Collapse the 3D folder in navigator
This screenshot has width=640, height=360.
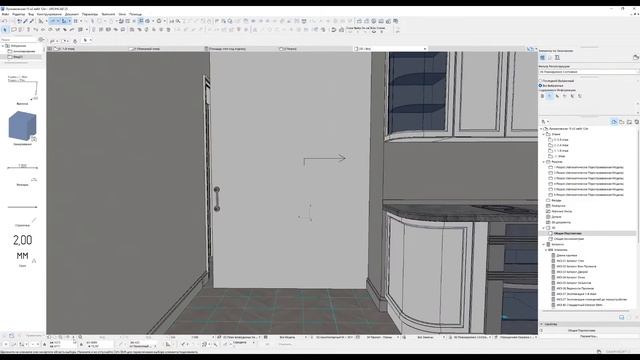pos(544,228)
